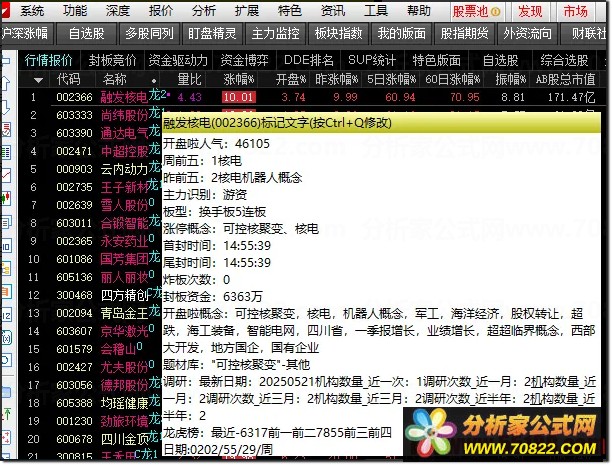The height and width of the screenshot is (465, 613).
Task: Switch to the 封板竞价 tab
Action: [113, 60]
